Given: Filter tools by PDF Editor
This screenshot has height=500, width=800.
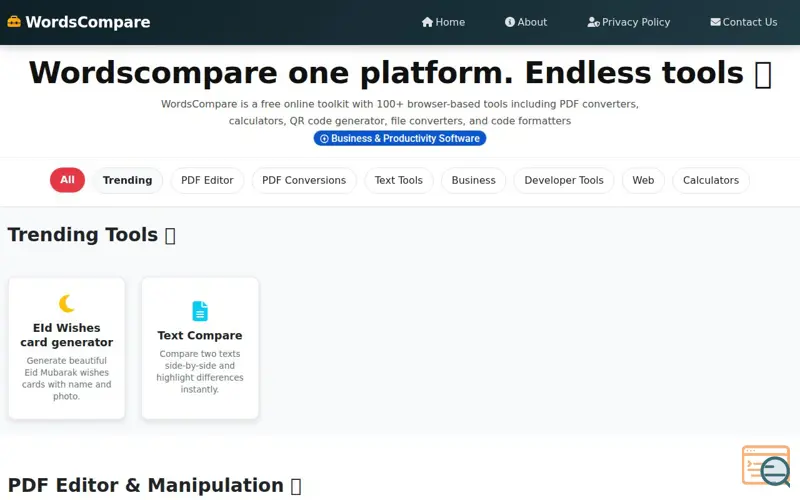Looking at the screenshot, I should click(x=207, y=180).
